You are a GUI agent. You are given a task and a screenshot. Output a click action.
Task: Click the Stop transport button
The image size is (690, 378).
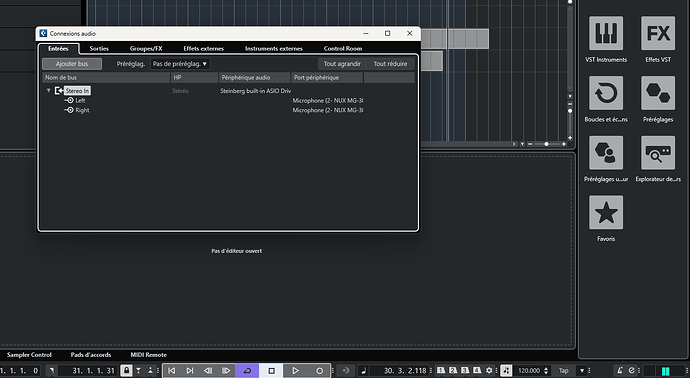coord(272,371)
